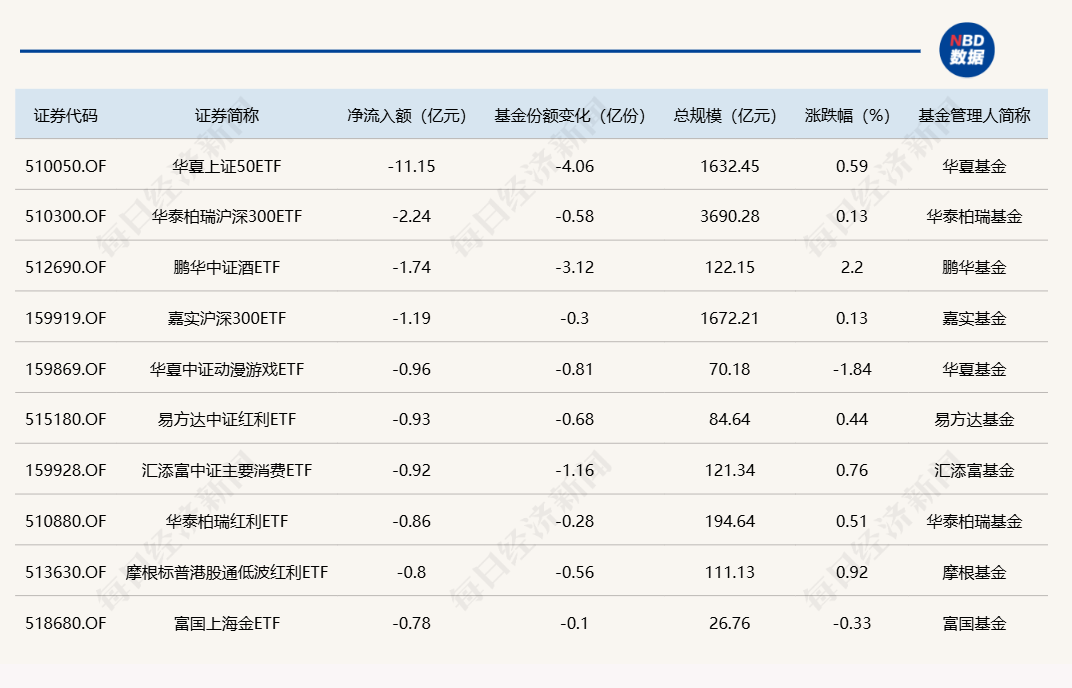
Task: Select the 华夏中证动漫游戏ETF entry
Action: point(227,369)
